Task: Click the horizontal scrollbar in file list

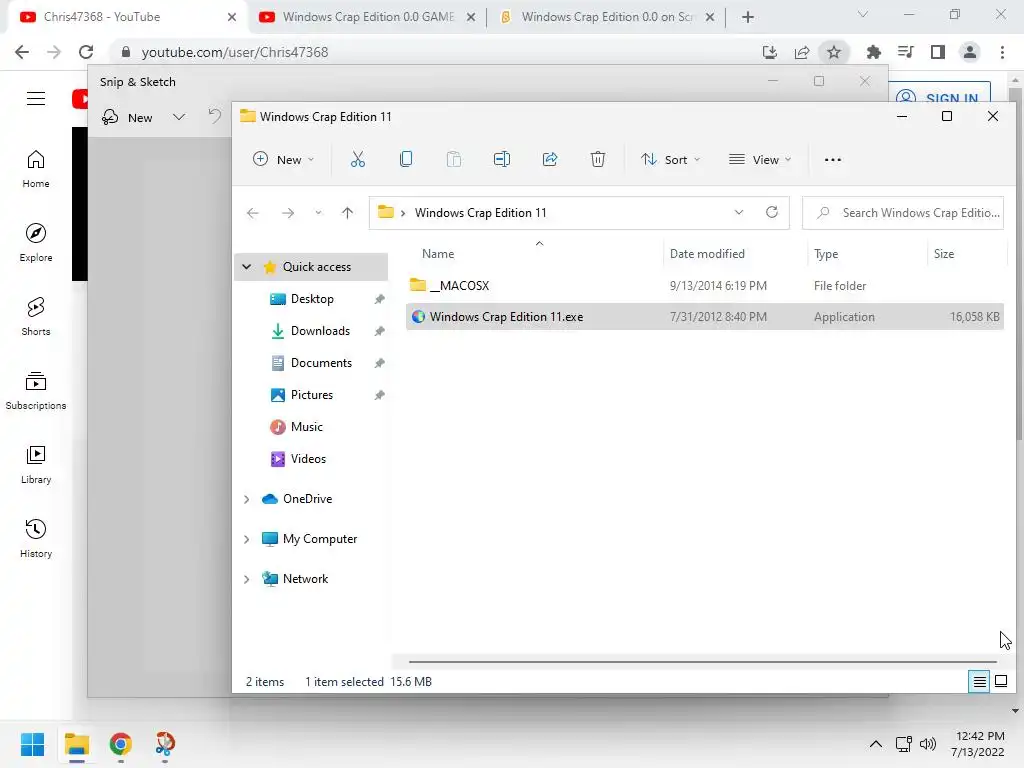Action: (702, 662)
